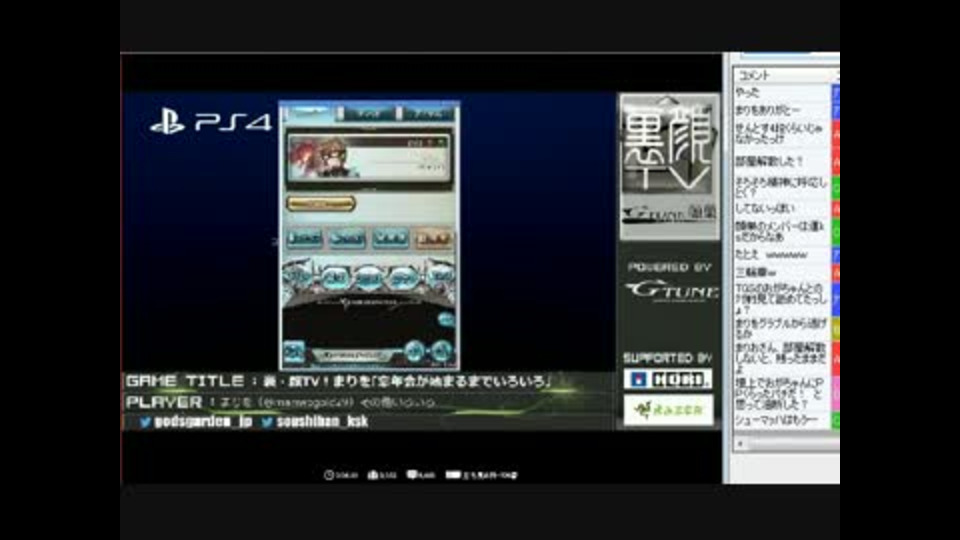Click the clock elapsed-time icon below the video
The width and height of the screenshot is (960, 540).
(x=329, y=475)
